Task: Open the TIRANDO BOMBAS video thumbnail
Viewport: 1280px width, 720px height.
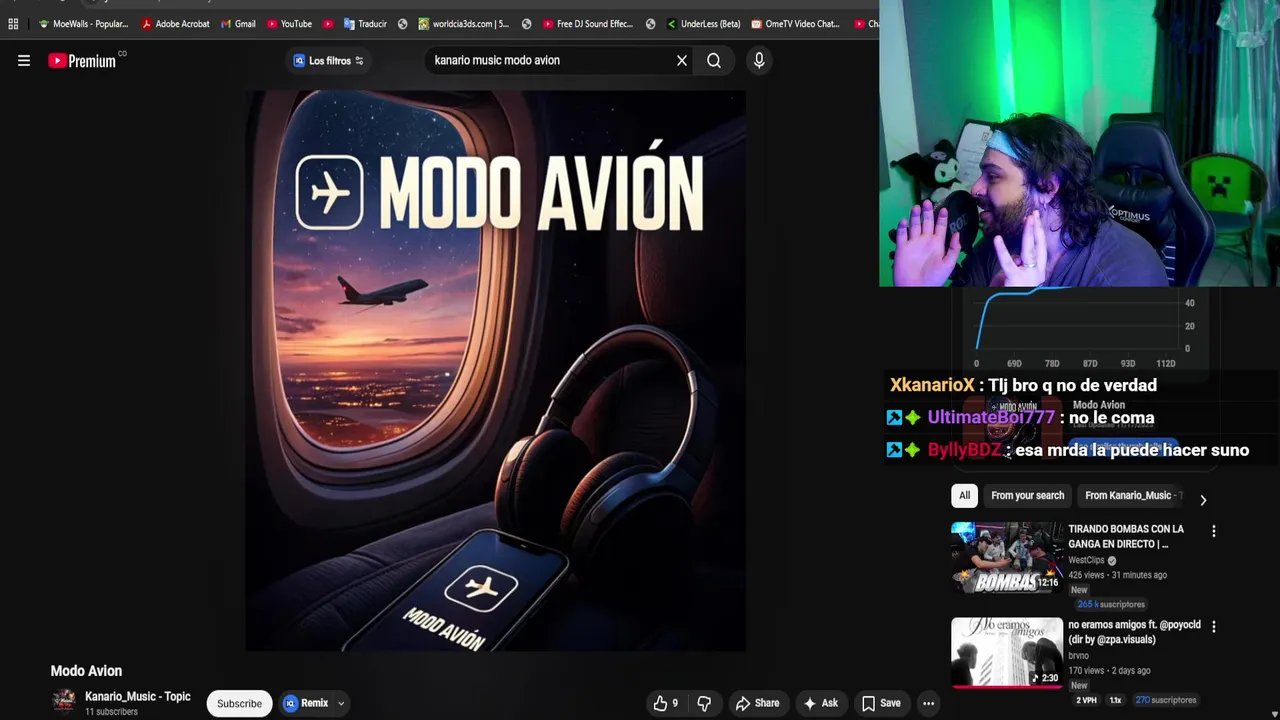Action: [1006, 558]
